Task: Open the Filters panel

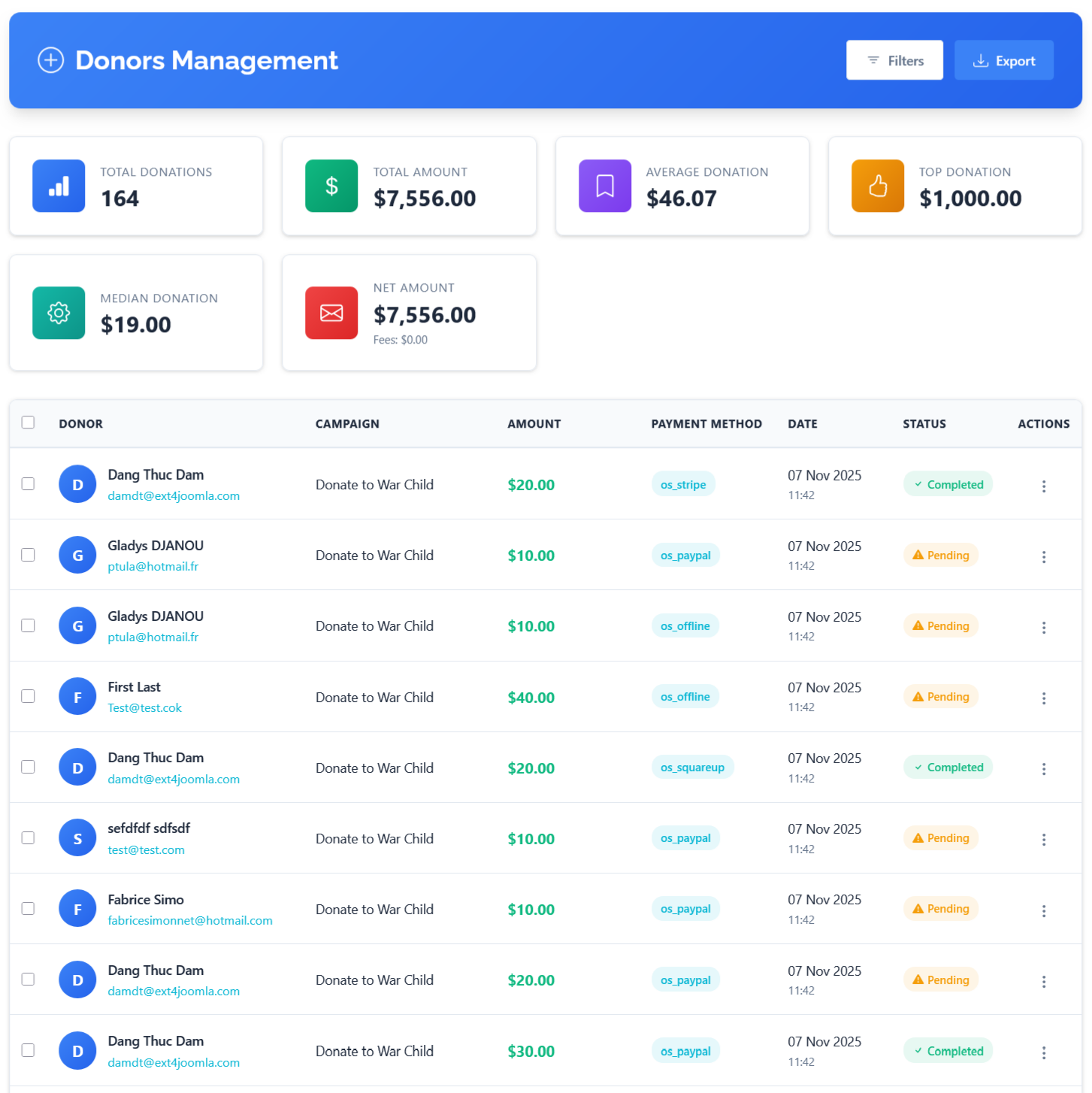Action: click(x=894, y=60)
